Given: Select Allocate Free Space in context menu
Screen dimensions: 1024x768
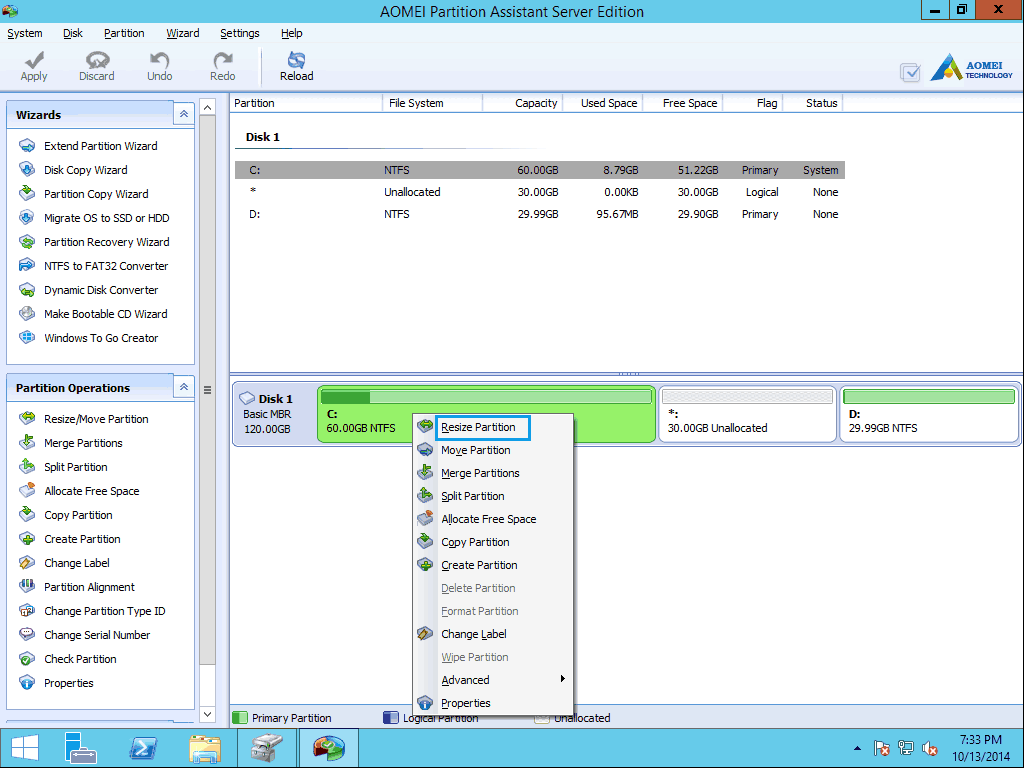Looking at the screenshot, I should click(493, 519).
